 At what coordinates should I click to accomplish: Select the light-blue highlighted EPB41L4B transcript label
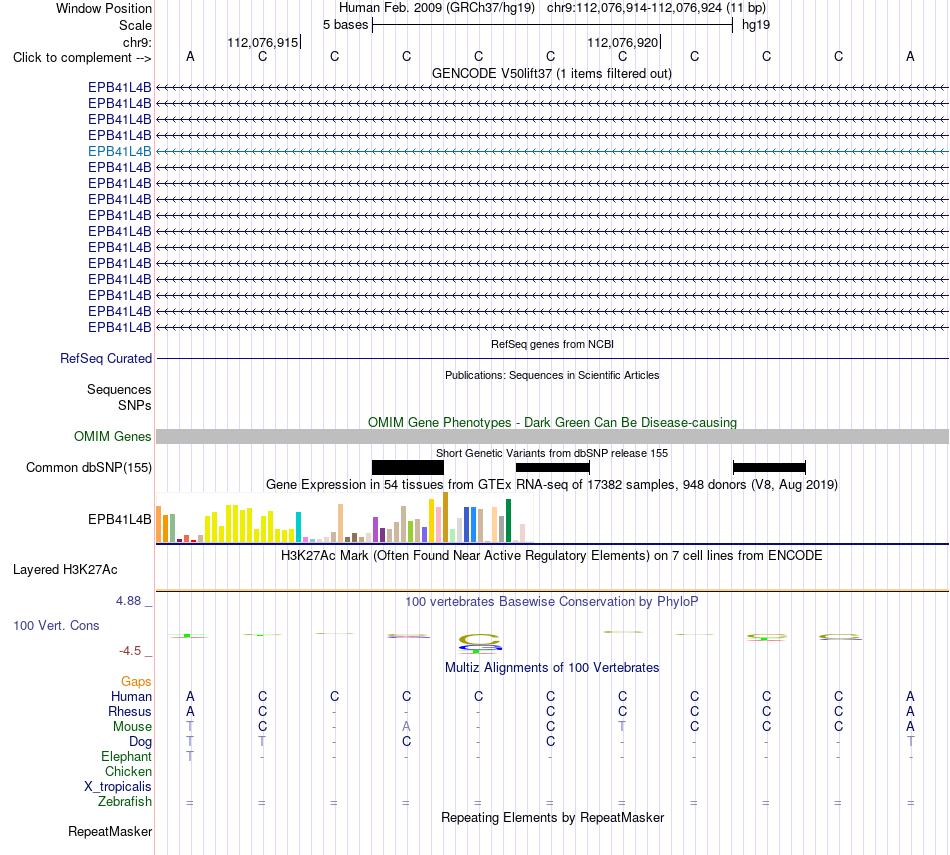(119, 151)
